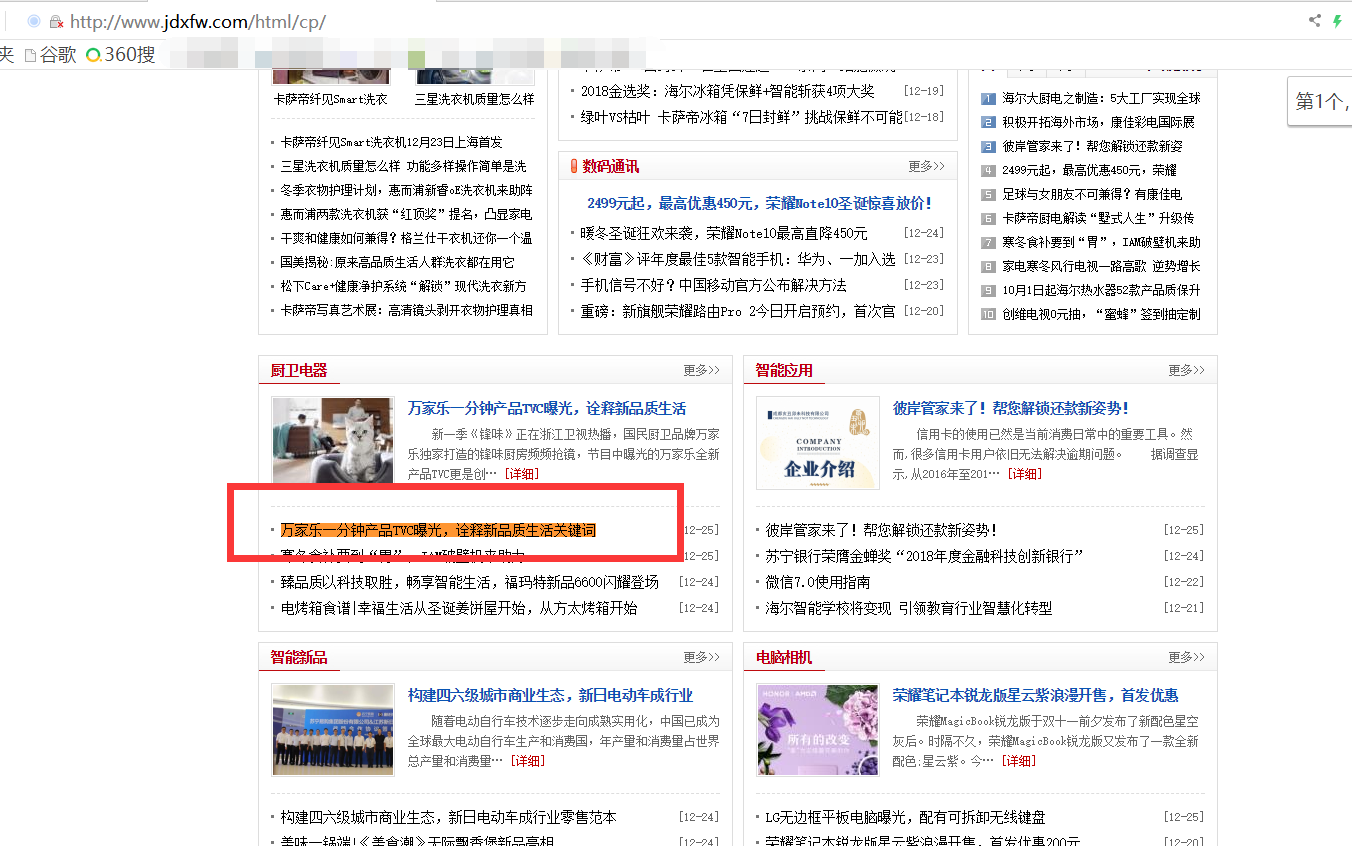Open article 电烤箱食谱|幸福生活从圣诞姜饼屋开始

point(459,608)
